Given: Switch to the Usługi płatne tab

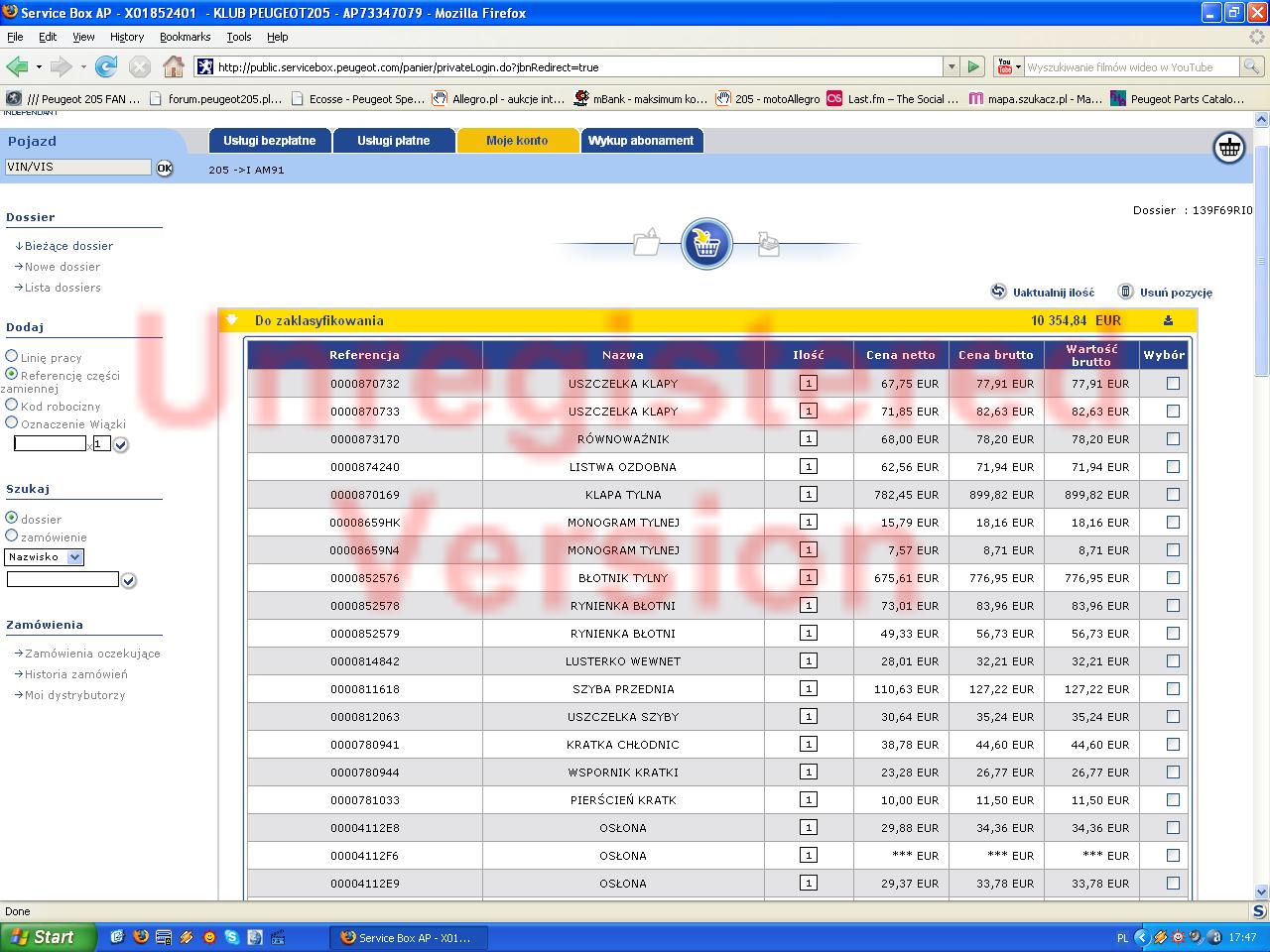Looking at the screenshot, I should tap(394, 141).
